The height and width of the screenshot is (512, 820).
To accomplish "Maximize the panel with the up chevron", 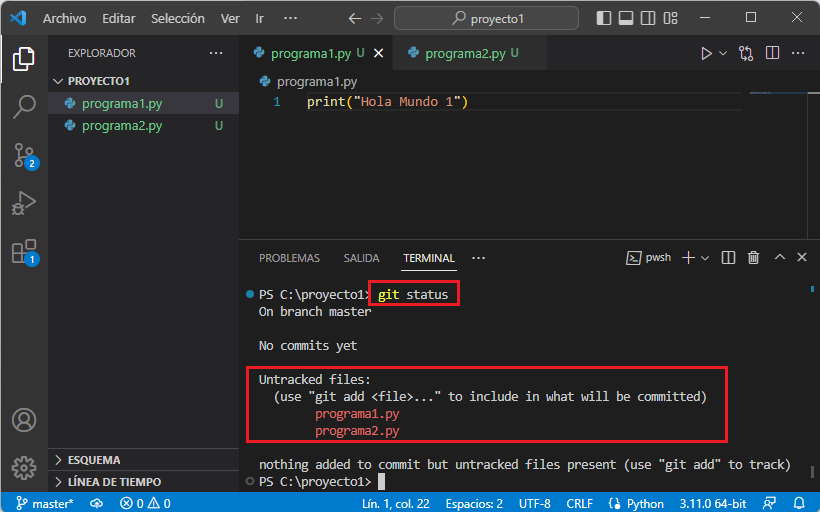I will pyautogui.click(x=780, y=257).
